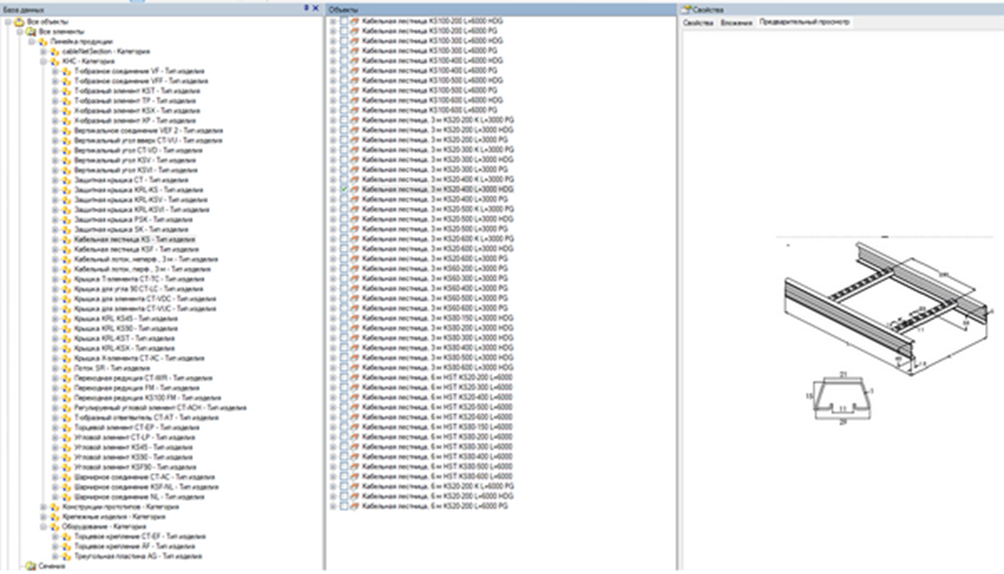Expand Т-образный элемент KST node

point(55,91)
